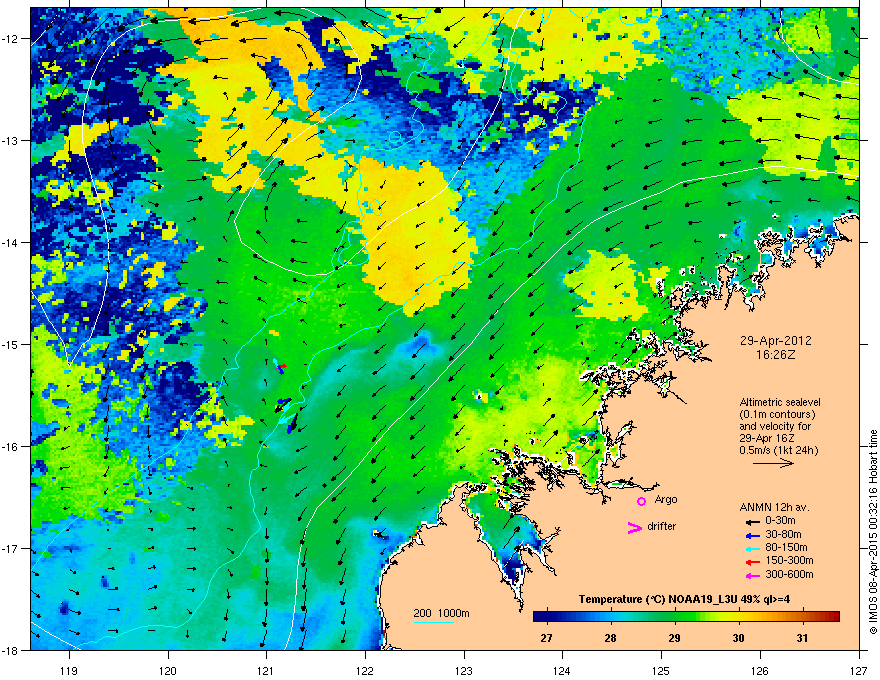This screenshot has height=680, width=880.
Task: Click the 'Argo' legend label
Action: [x=666, y=499]
